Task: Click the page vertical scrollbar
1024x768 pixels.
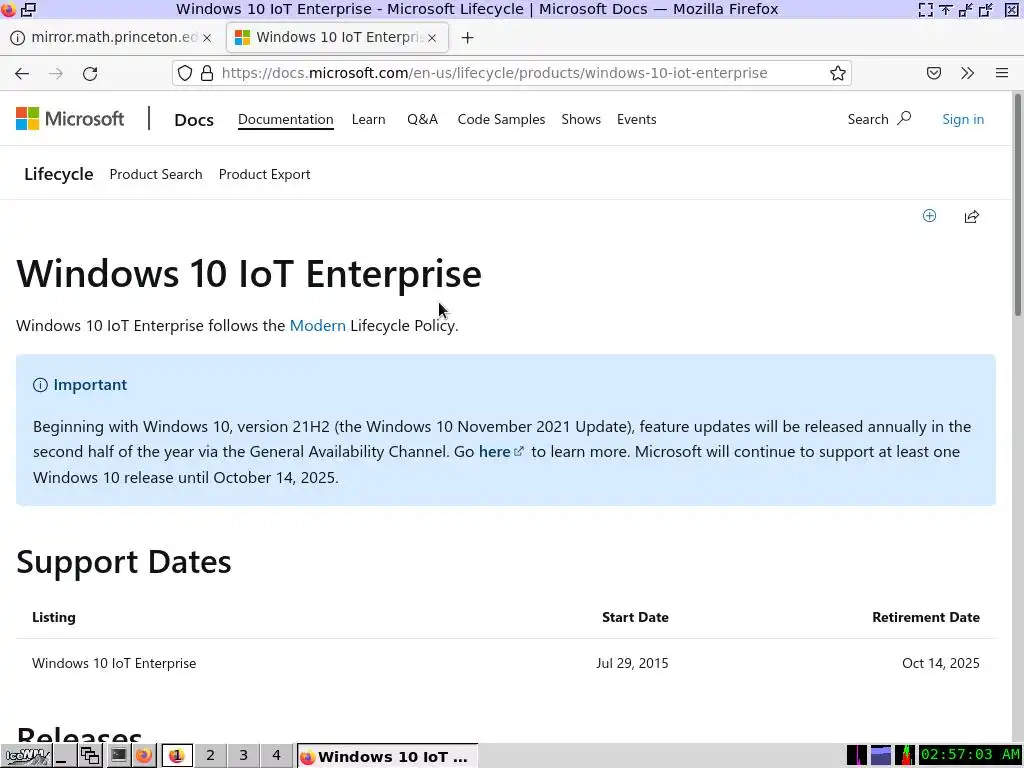Action: tap(1017, 417)
